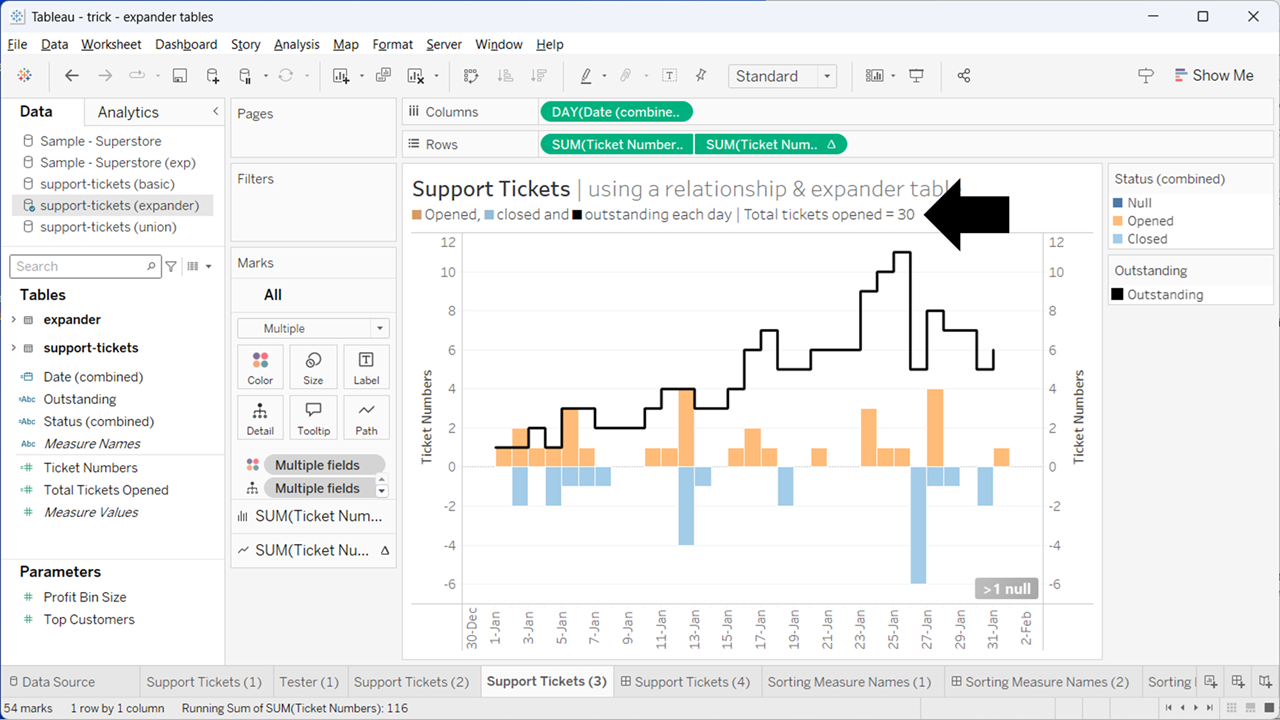Image resolution: width=1280 pixels, height=720 pixels.
Task: Open the Standard fit dropdown
Action: point(826,76)
